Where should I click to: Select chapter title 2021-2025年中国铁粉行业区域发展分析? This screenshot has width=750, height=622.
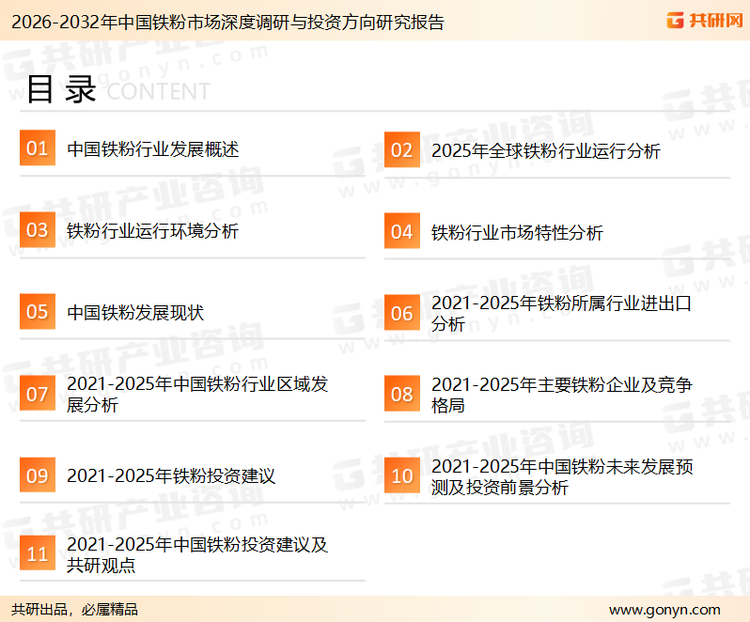pos(197,394)
